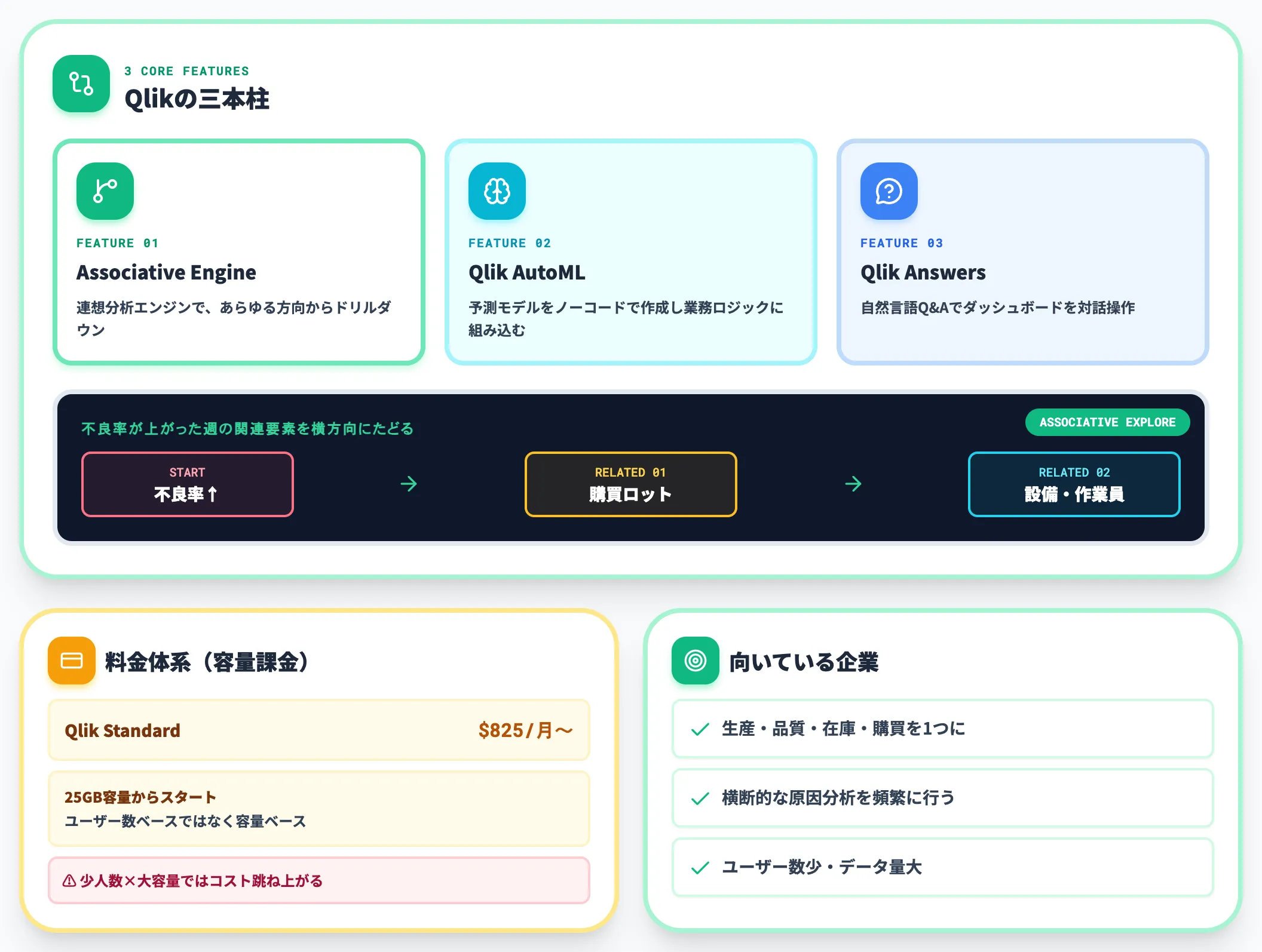1262x952 pixels.
Task: Click the 連想分析エンジン description text
Action: (234, 319)
